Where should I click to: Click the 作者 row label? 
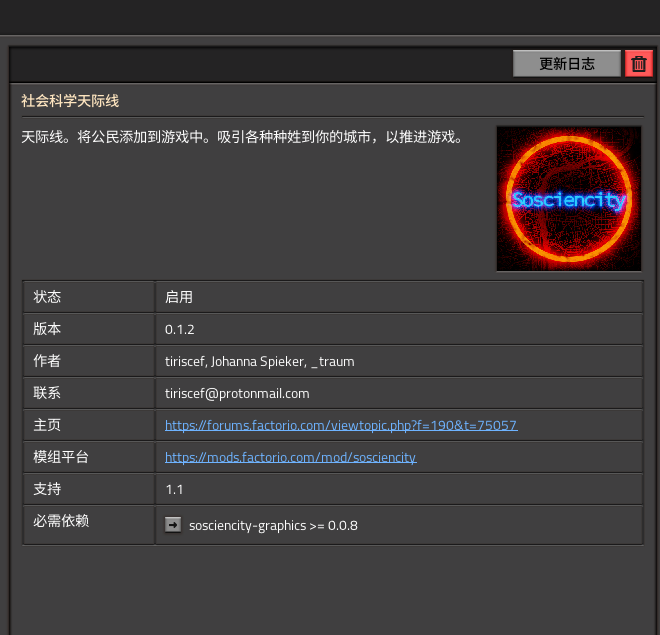click(47, 361)
